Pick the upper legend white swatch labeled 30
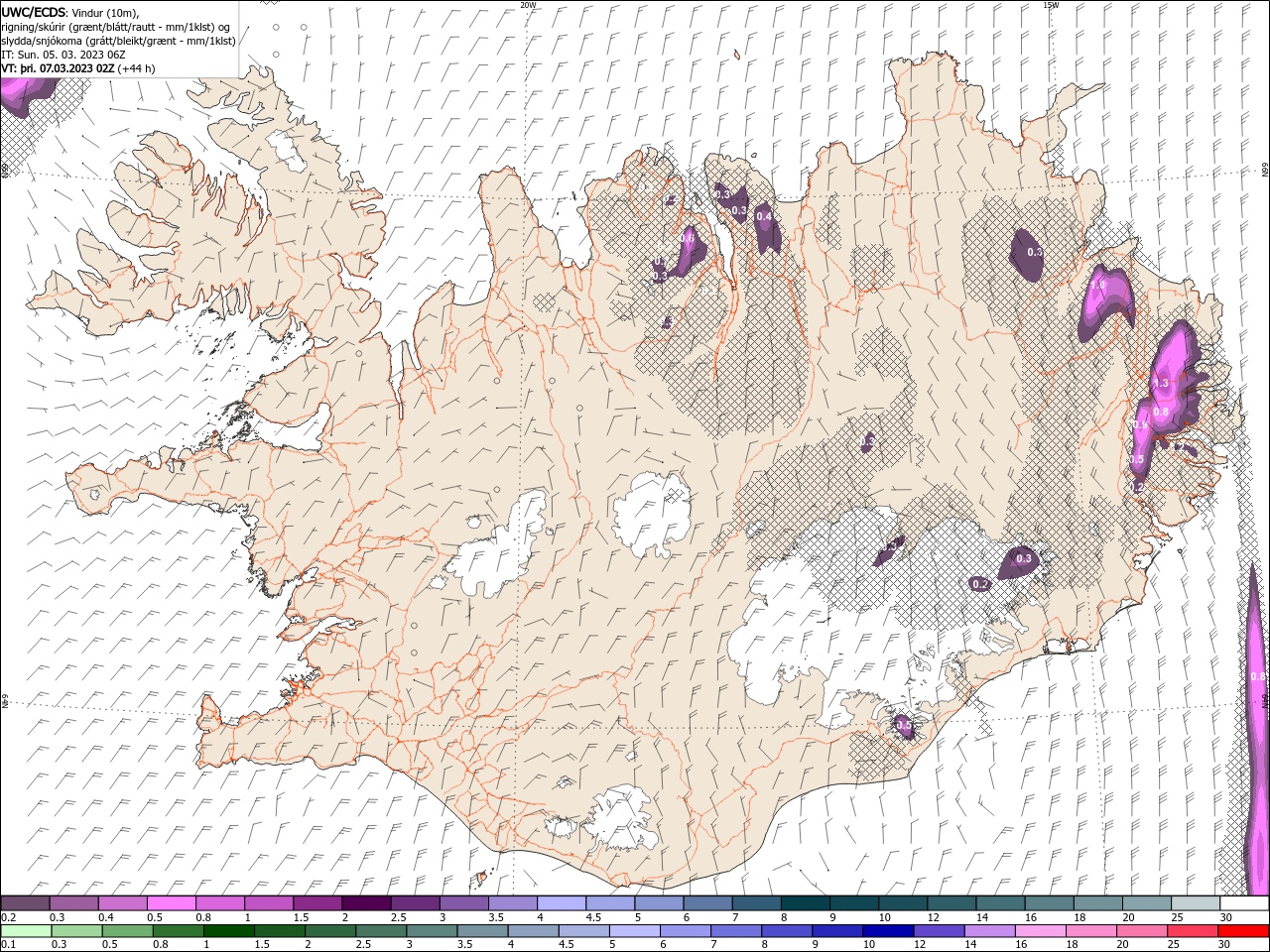The width and height of the screenshot is (1270, 952). [x=1245, y=903]
